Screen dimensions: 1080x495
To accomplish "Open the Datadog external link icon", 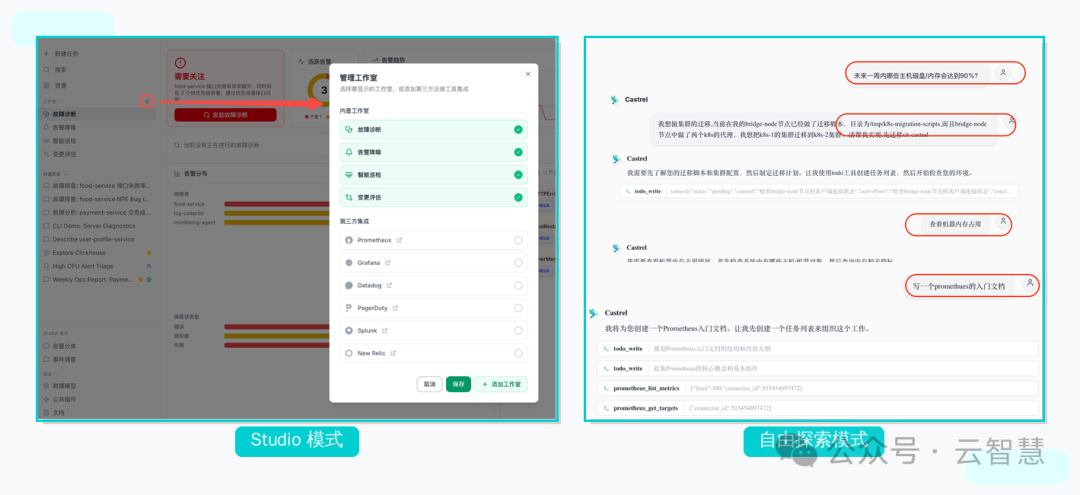I will click(389, 286).
